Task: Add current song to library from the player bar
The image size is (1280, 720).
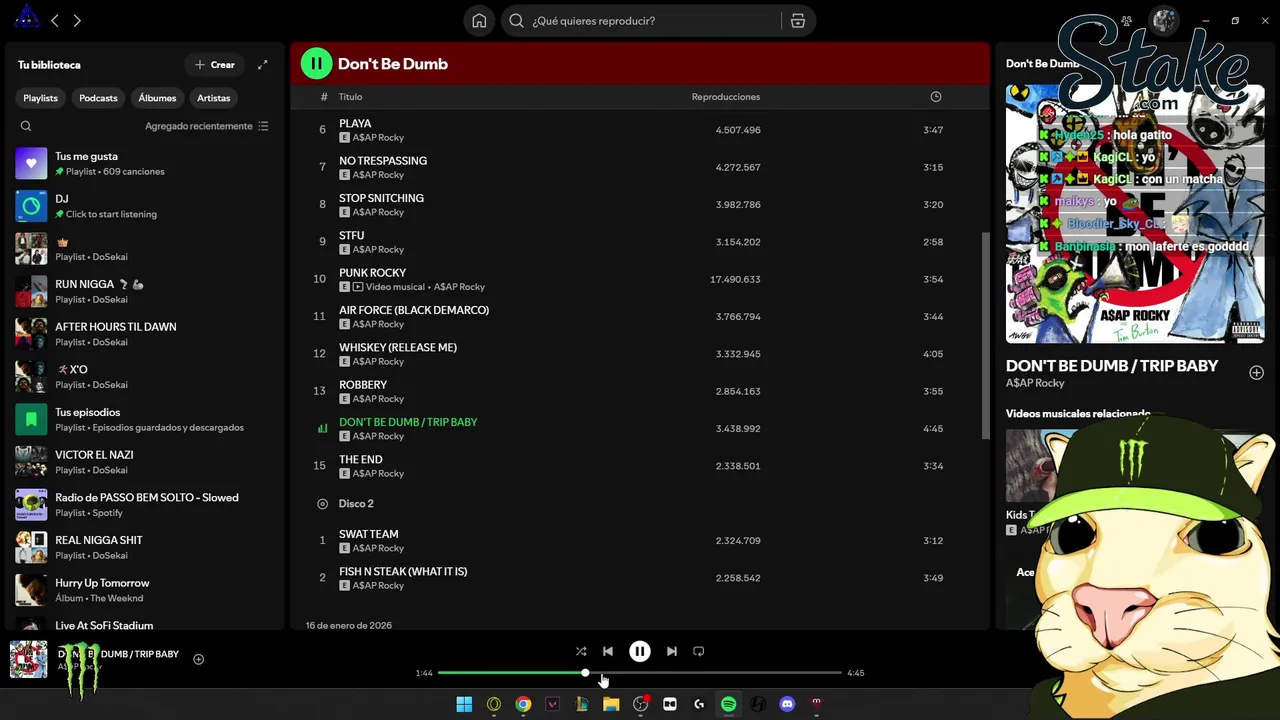Action: point(198,659)
